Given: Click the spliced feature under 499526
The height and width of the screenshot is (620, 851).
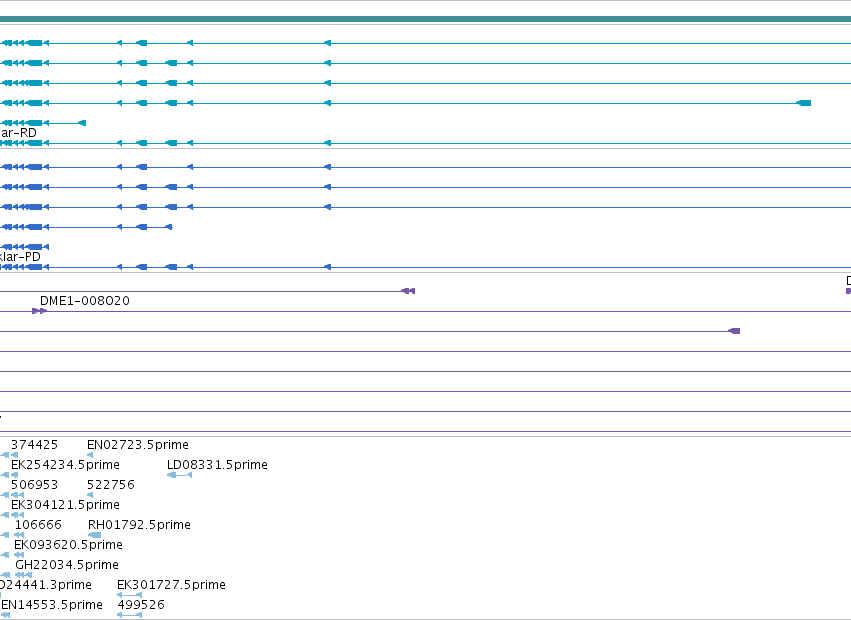Looking at the screenshot, I should pyautogui.click(x=130, y=615).
